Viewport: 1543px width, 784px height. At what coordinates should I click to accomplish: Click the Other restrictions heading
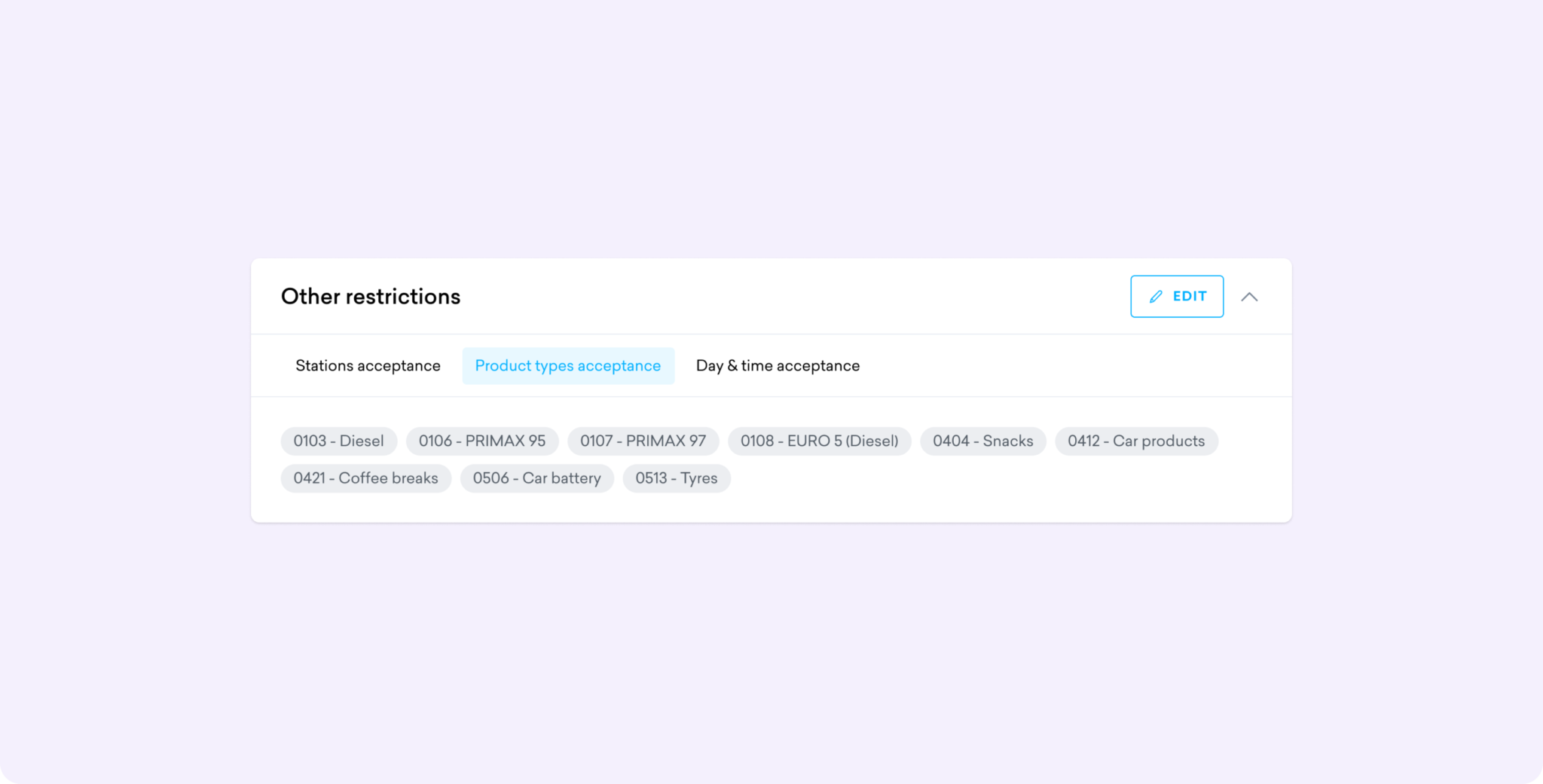pos(370,296)
